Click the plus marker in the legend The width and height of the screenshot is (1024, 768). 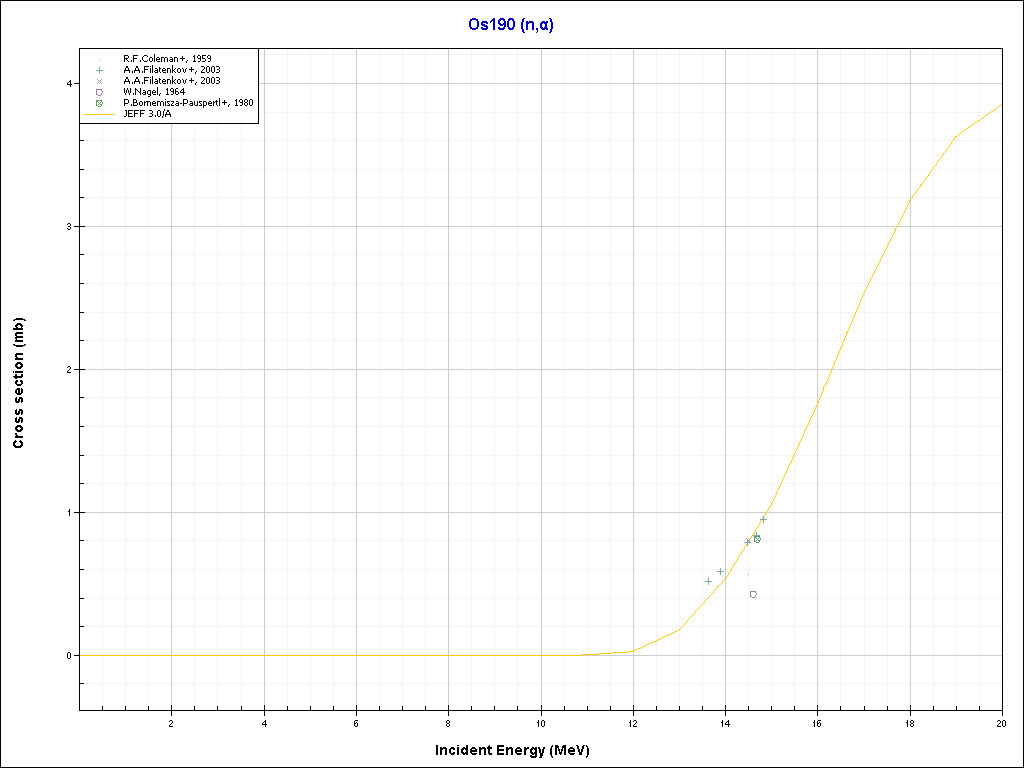(99, 70)
